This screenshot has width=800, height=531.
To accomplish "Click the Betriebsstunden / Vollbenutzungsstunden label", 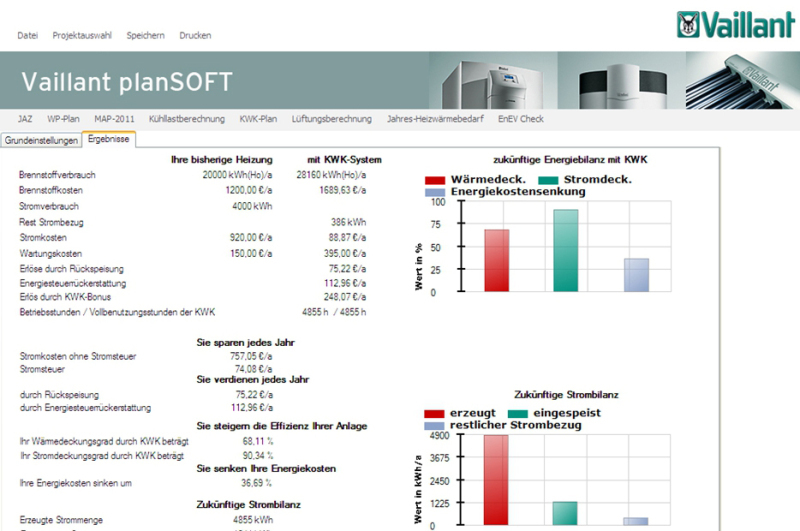I will click(117, 312).
